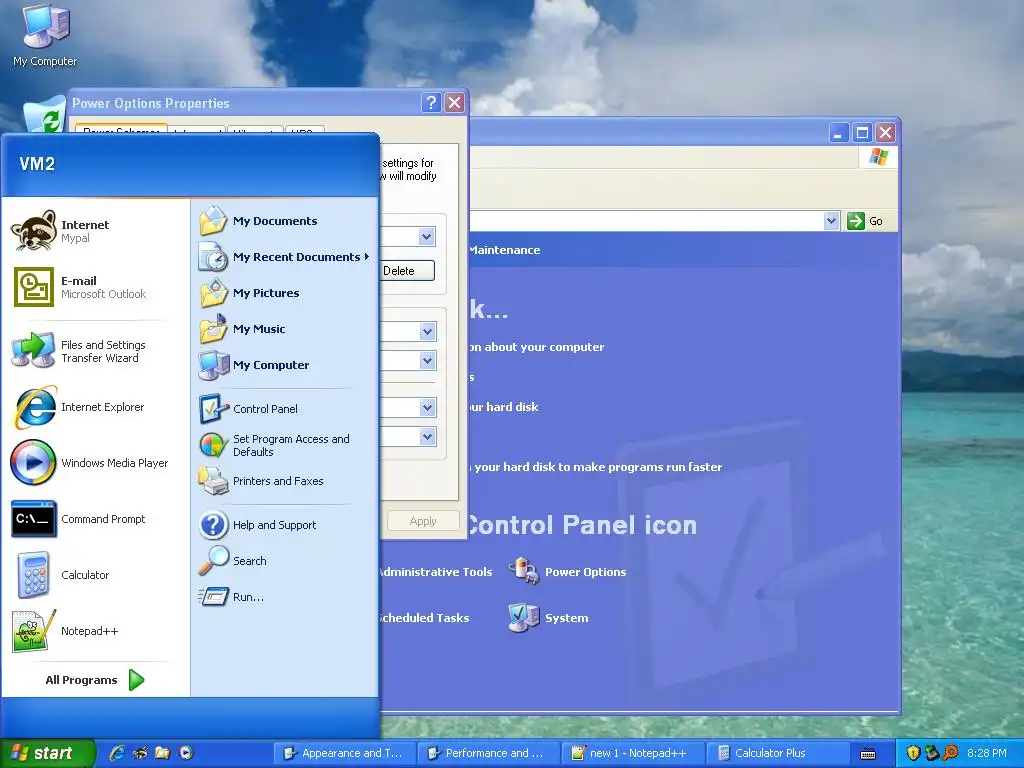Viewport: 1024px width, 768px height.
Task: Open Power Options Control Panel icon
Action: (x=568, y=571)
